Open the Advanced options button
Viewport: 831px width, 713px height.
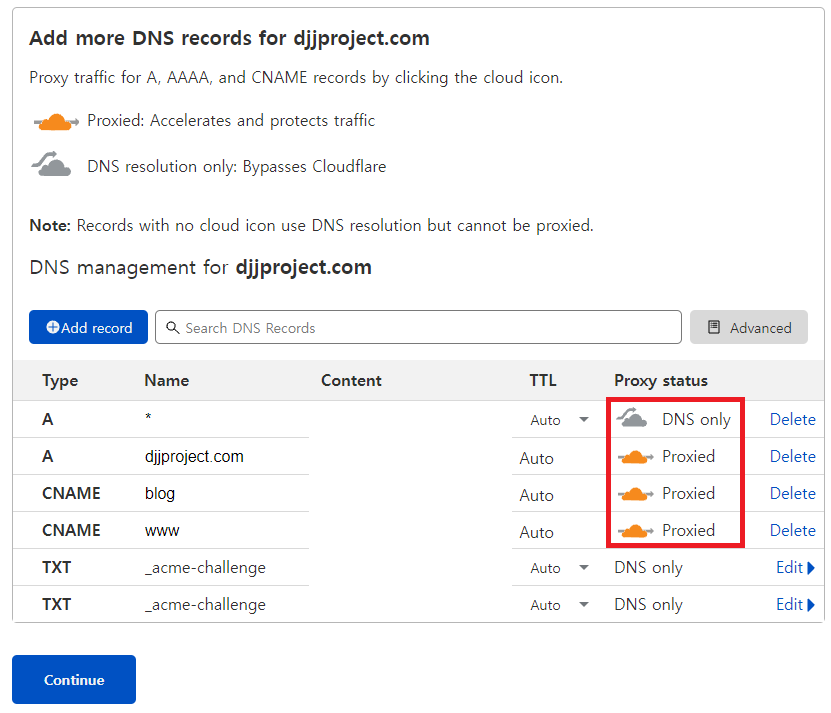click(x=748, y=327)
